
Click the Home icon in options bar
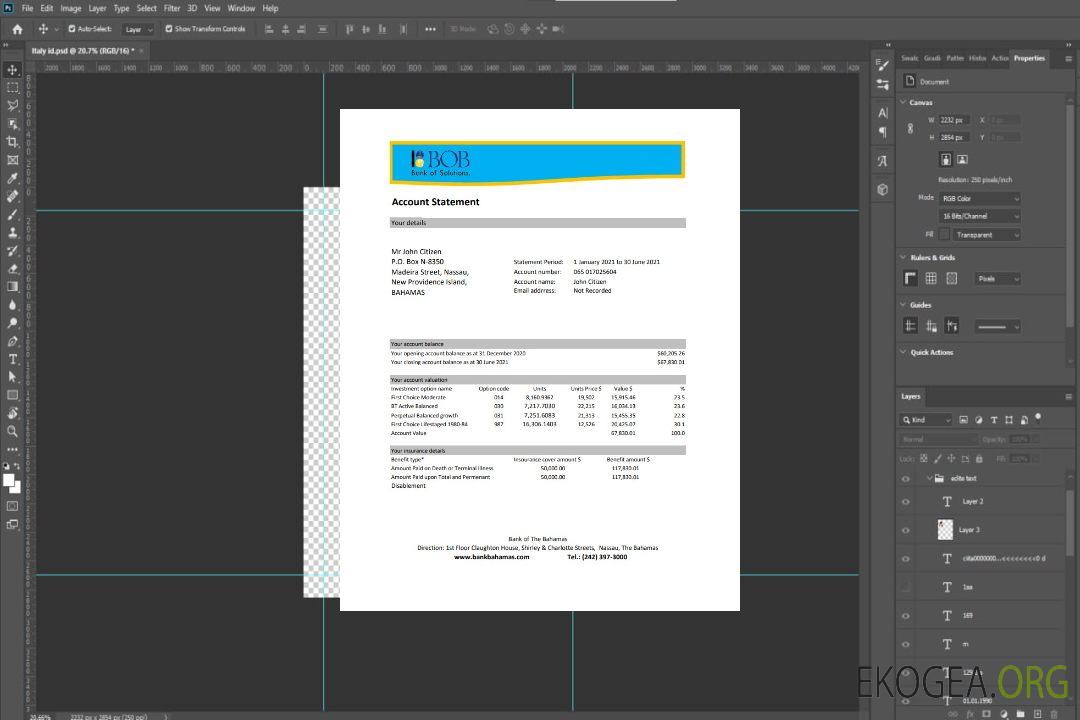pos(17,29)
